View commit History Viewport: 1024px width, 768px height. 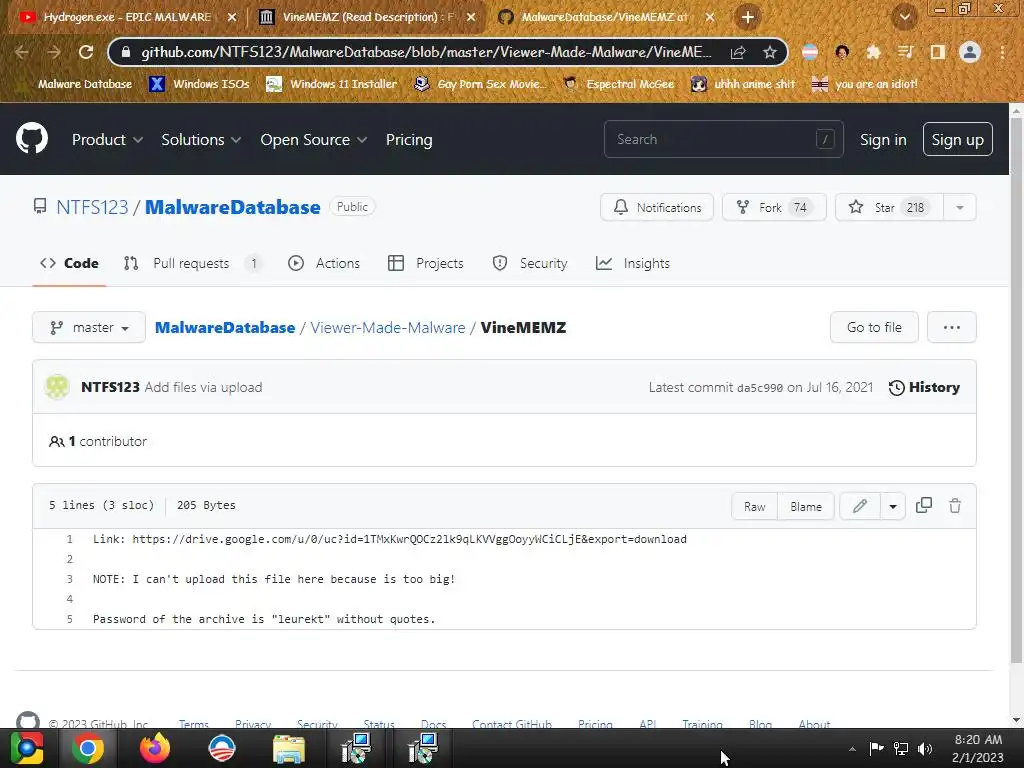point(924,387)
